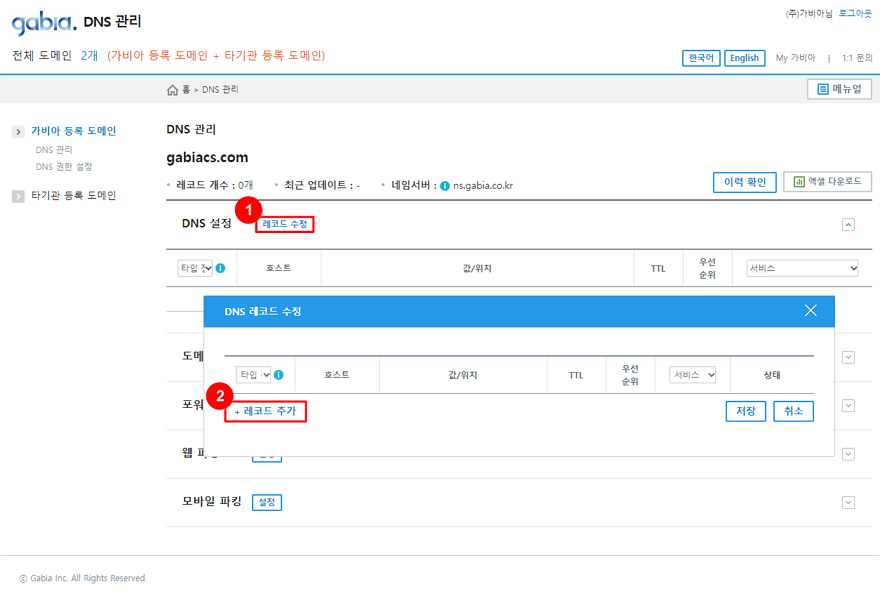Click 로그아웃 link

tap(855, 13)
